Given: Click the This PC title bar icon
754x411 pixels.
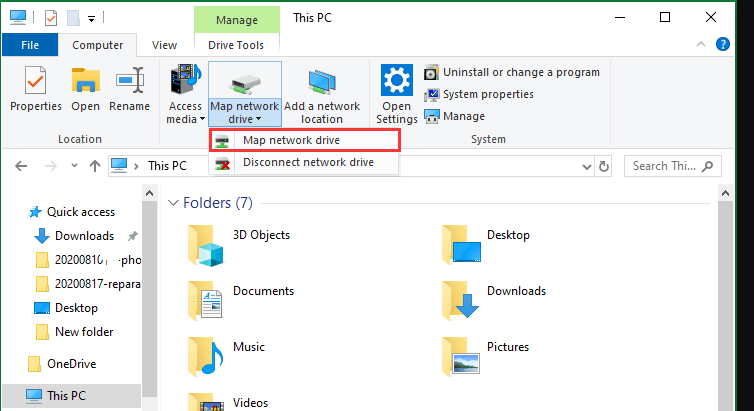Looking at the screenshot, I should [x=18, y=18].
